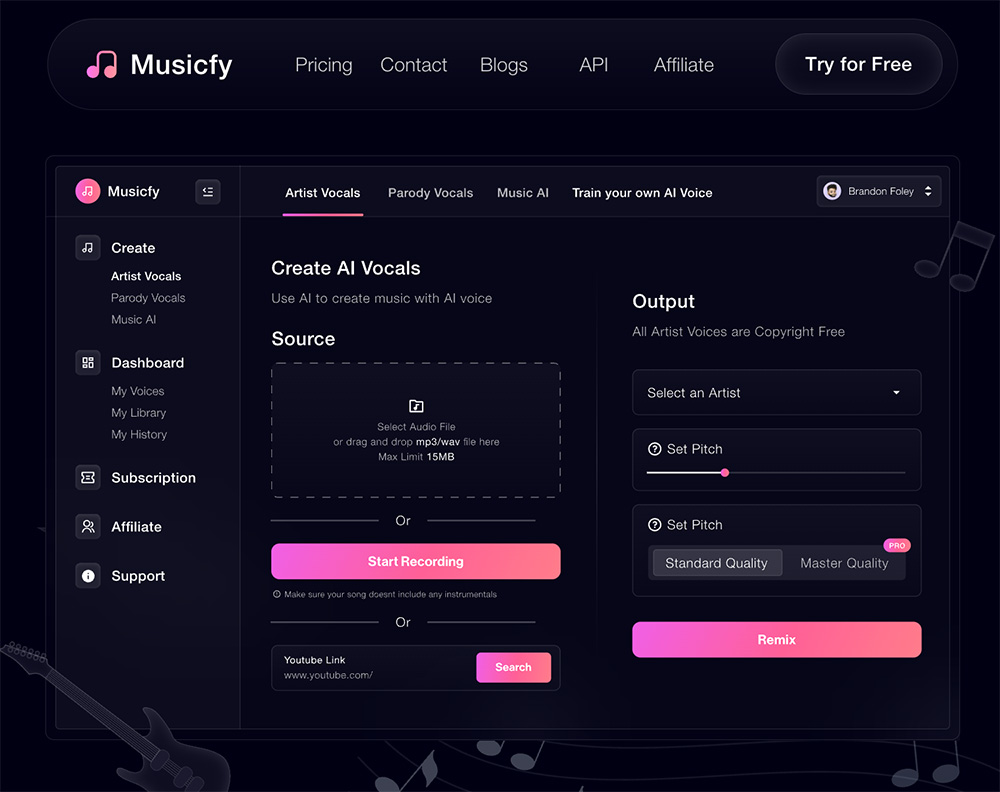Open Support in sidebar
This screenshot has width=1000, height=792.
coord(138,576)
